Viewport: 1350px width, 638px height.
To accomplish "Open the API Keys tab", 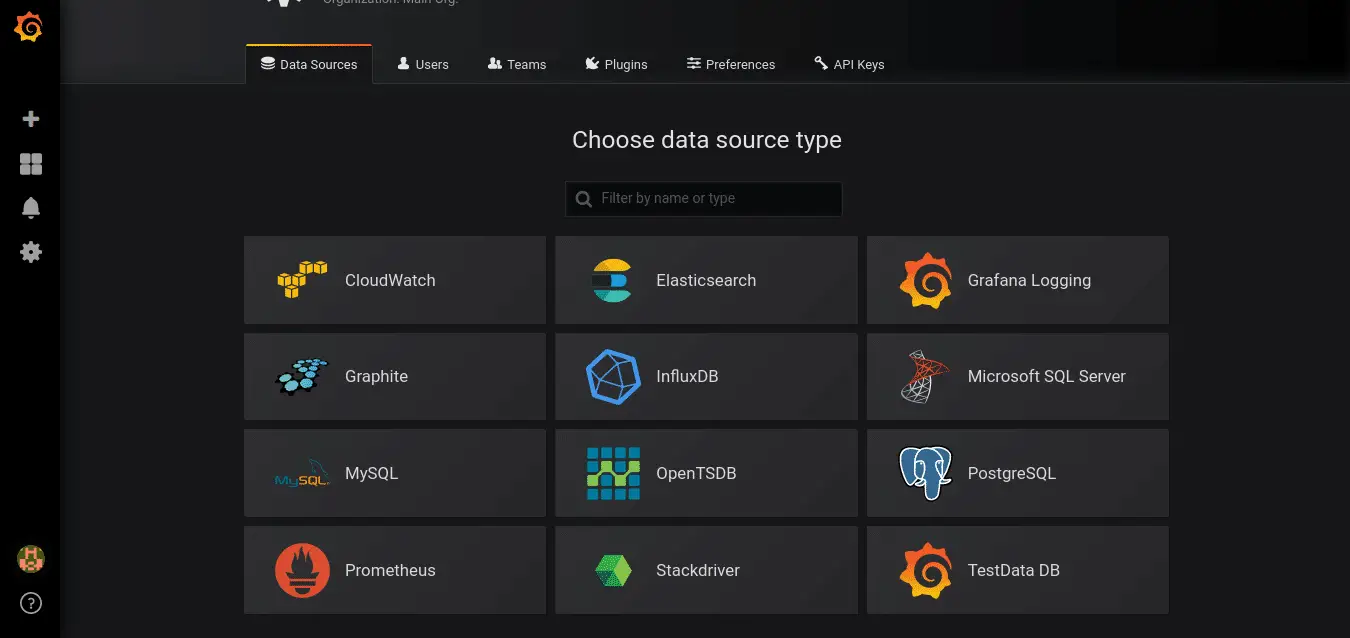I will (x=849, y=64).
